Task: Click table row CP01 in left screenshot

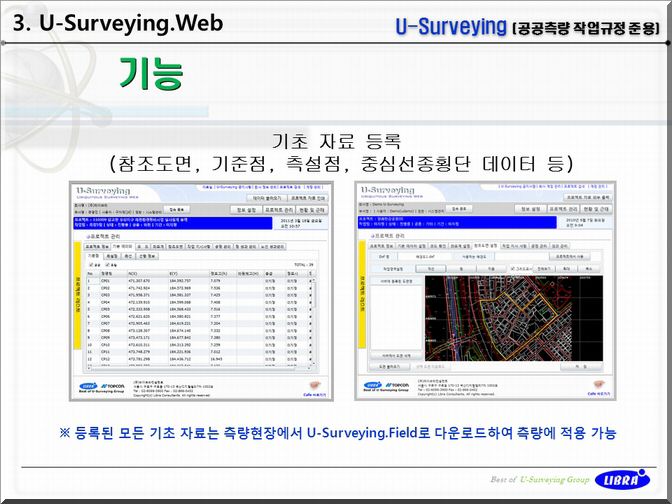Action: (x=199, y=281)
